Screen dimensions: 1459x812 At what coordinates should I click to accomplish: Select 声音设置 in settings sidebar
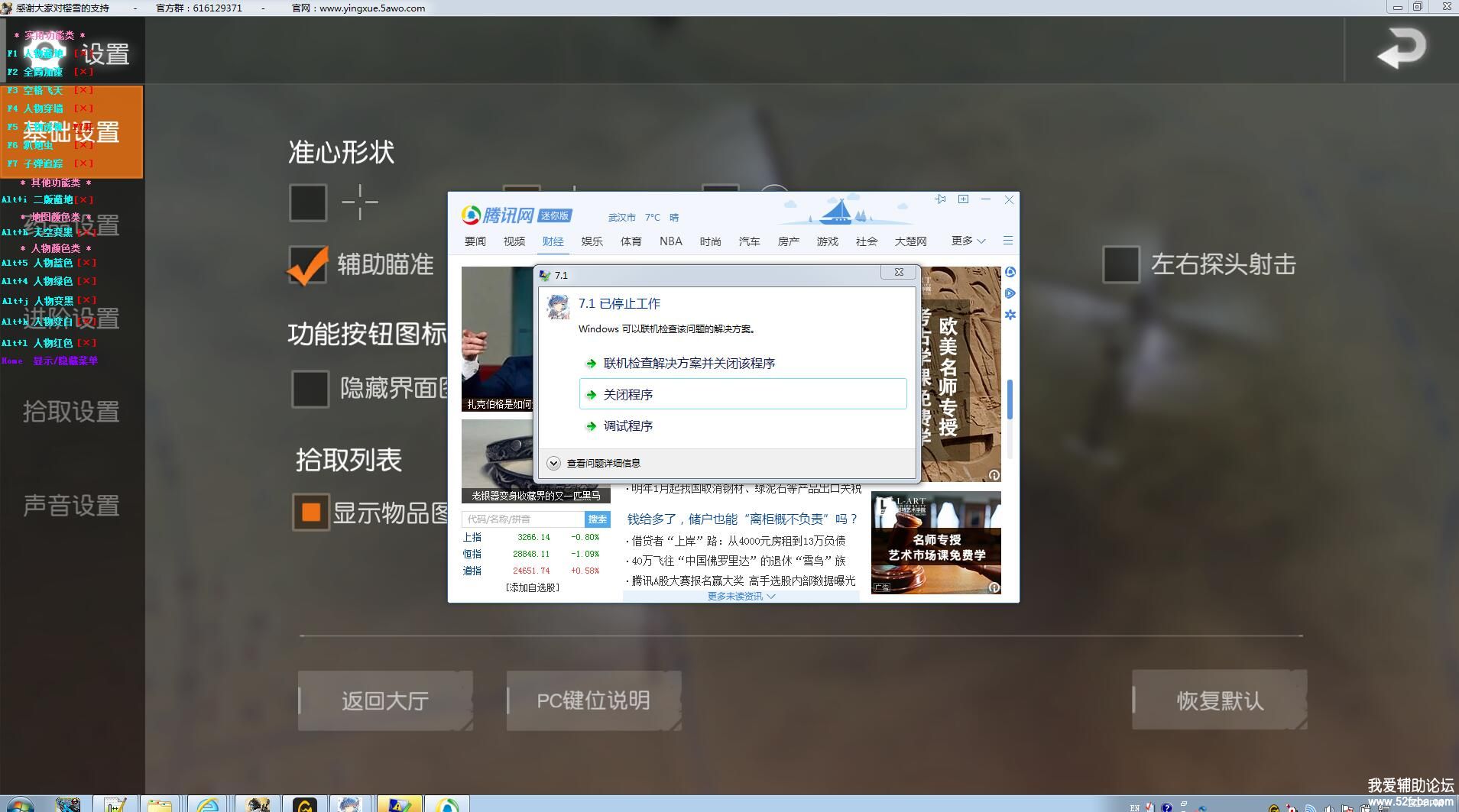(x=71, y=506)
